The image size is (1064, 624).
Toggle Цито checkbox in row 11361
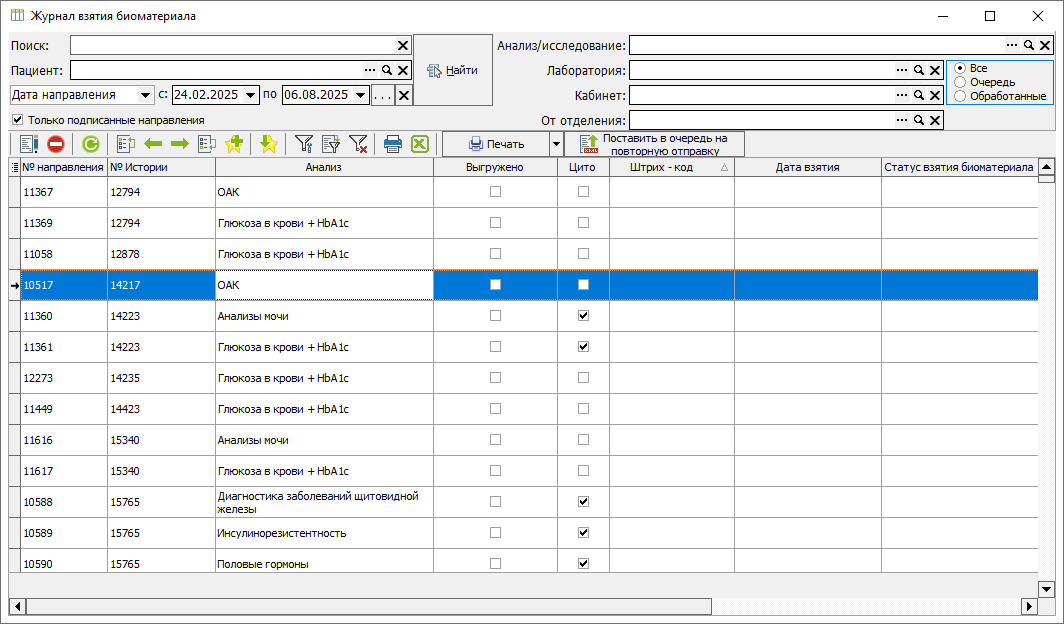(x=584, y=347)
